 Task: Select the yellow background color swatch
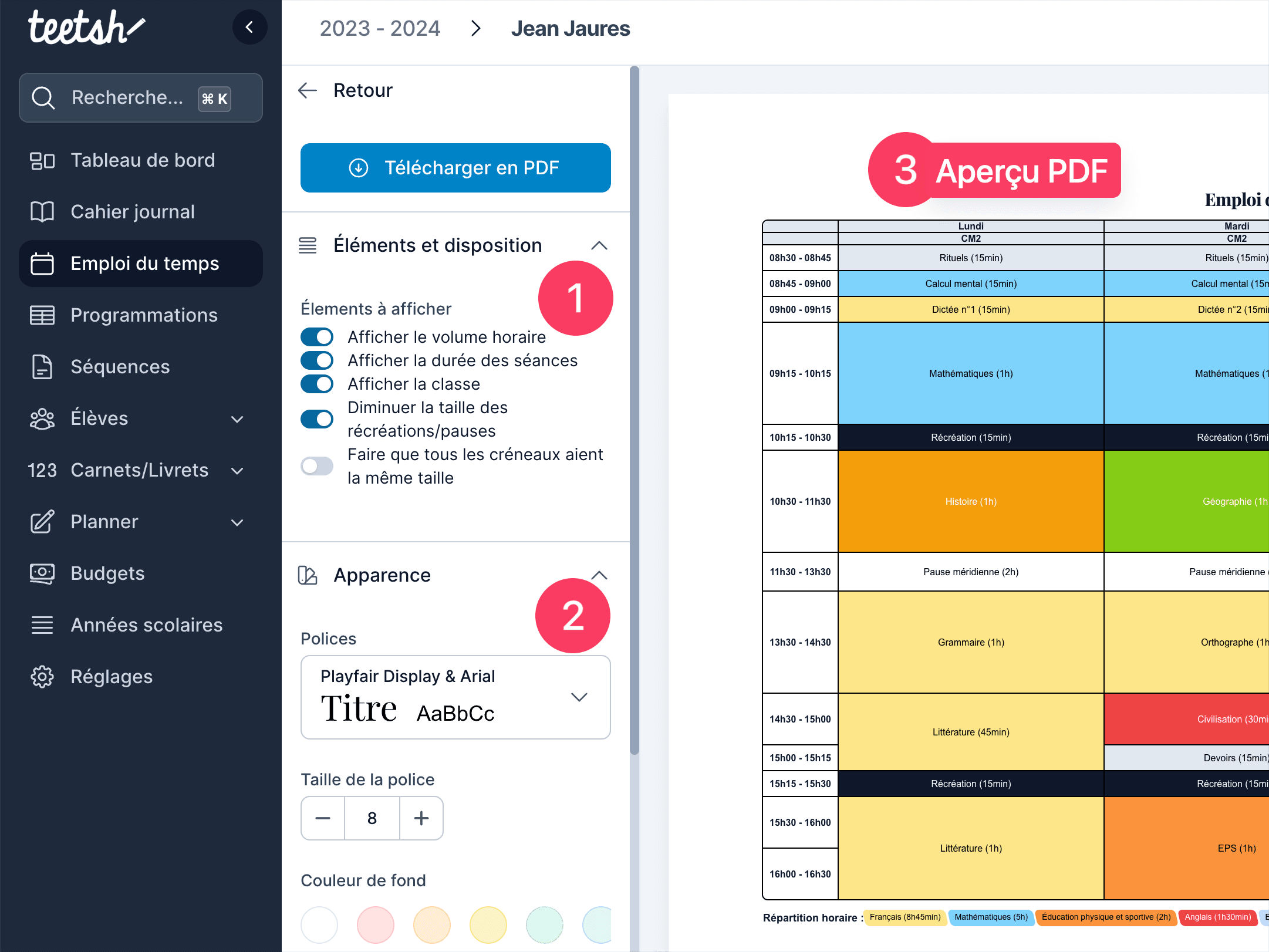(x=488, y=925)
